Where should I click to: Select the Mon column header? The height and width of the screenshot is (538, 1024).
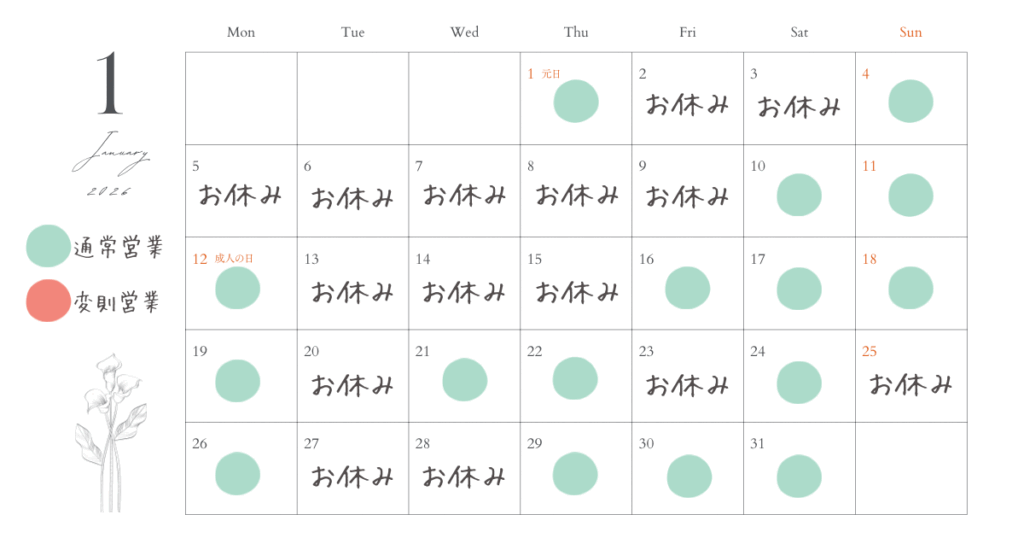(x=241, y=32)
